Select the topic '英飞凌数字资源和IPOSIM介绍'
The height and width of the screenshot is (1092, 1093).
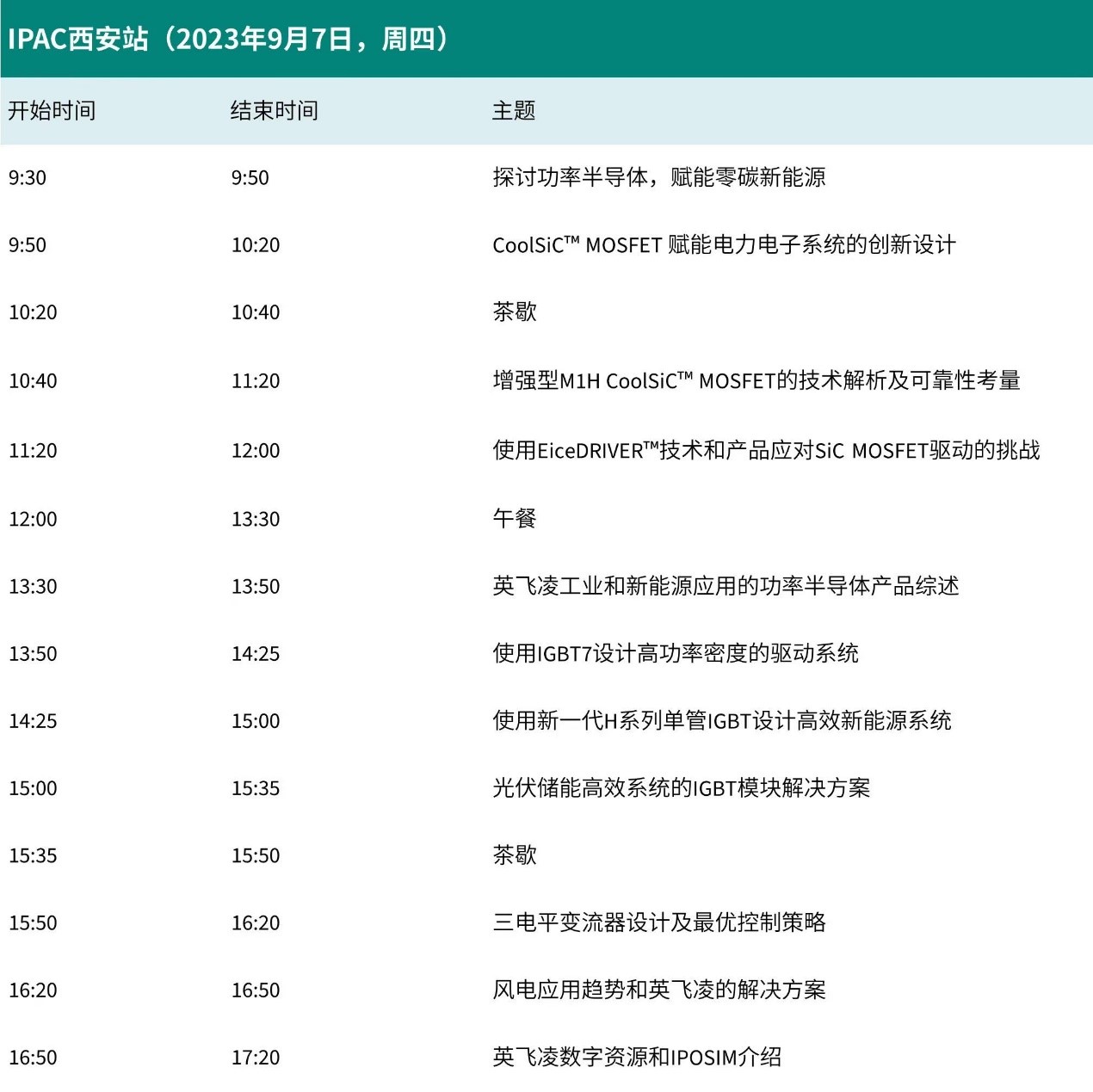pyautogui.click(x=637, y=1057)
